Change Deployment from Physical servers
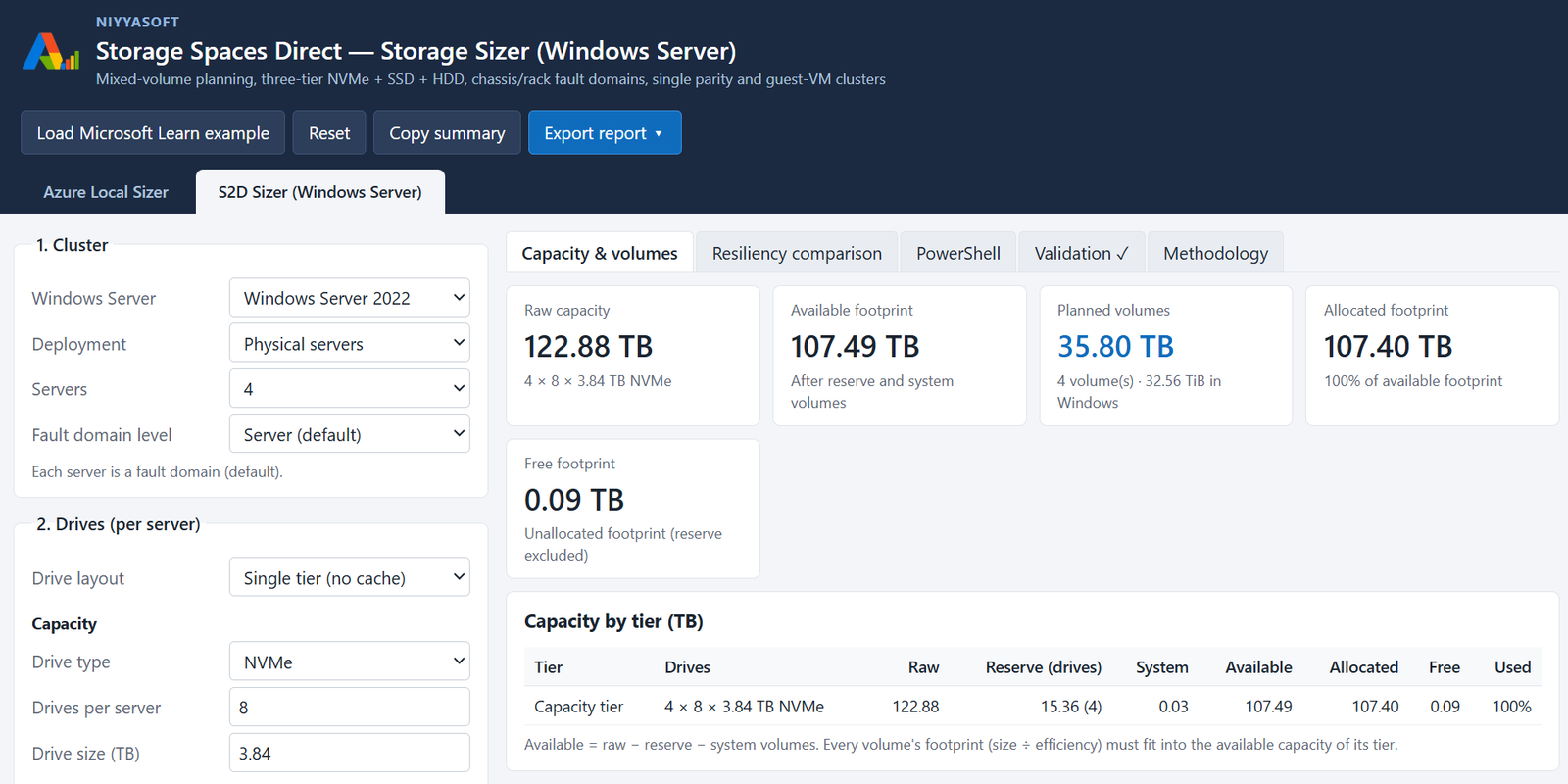This screenshot has height=784, width=1568. pos(350,344)
